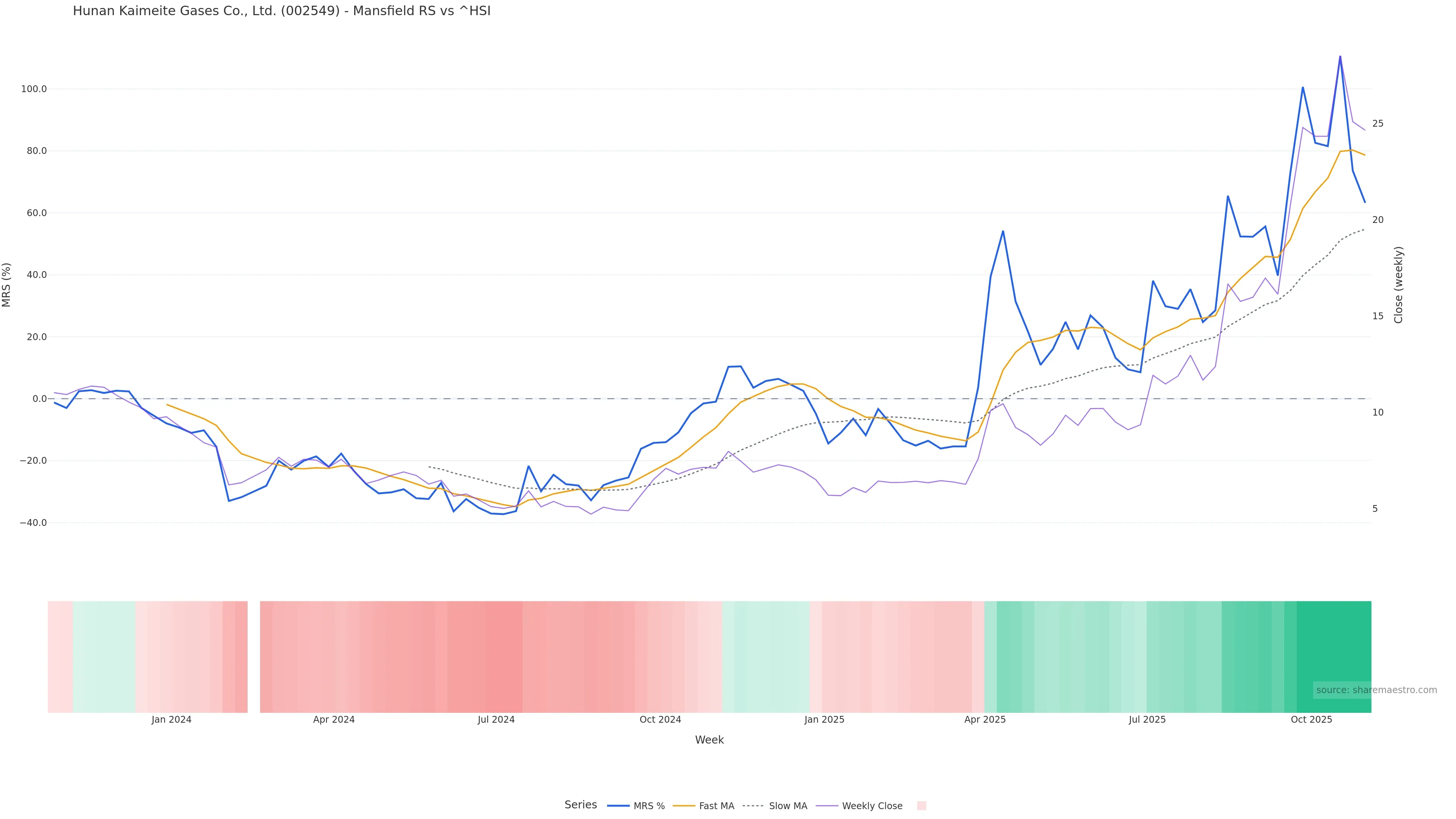
Task: Click the blue MRS % legend line icon
Action: 618,806
